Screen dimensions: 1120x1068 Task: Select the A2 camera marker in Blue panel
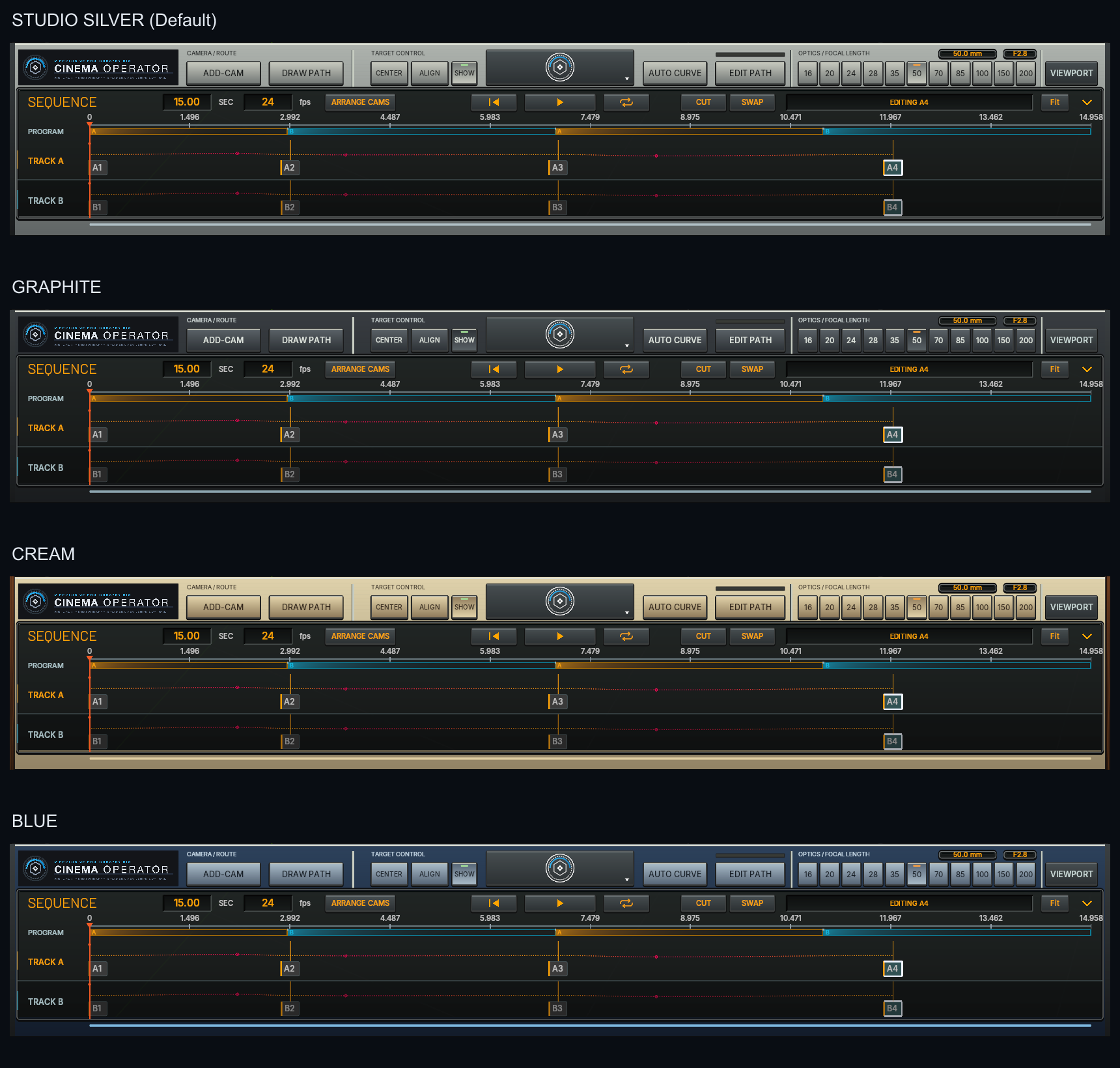pyautogui.click(x=289, y=968)
